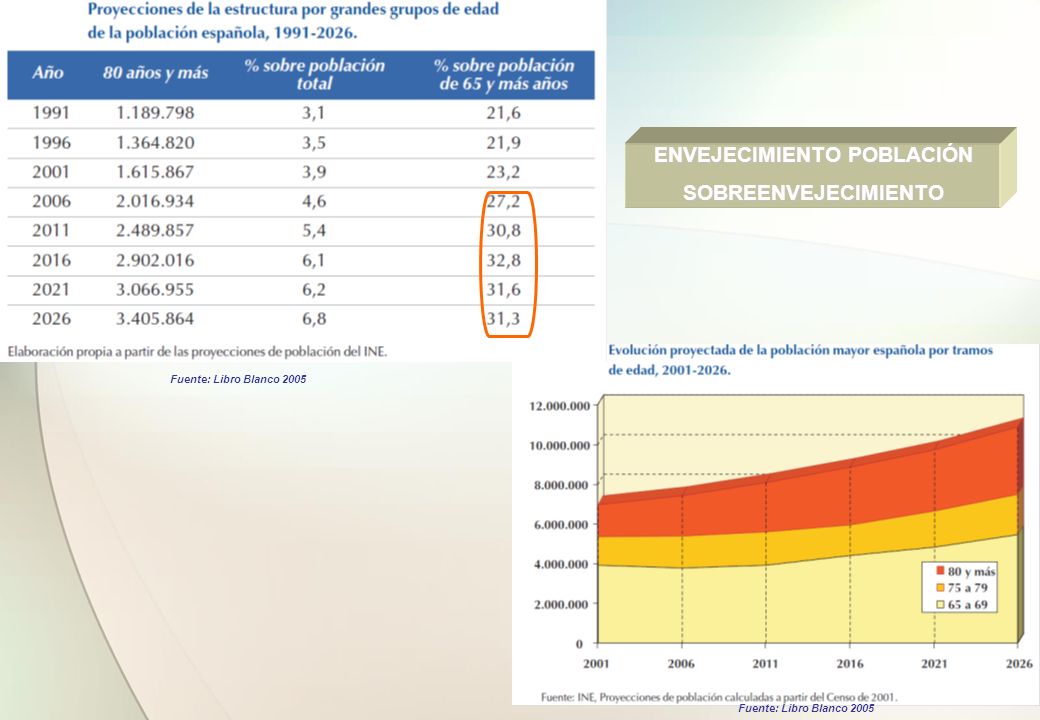Click value 32,8 in last column
Viewport: 1040px width, 720px height.
(x=503, y=260)
